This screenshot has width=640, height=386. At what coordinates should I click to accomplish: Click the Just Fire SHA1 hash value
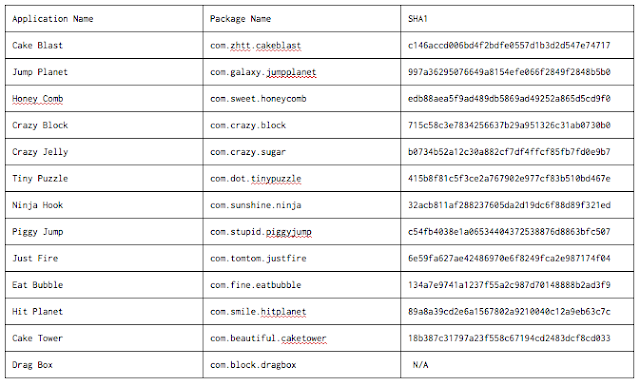(509, 258)
